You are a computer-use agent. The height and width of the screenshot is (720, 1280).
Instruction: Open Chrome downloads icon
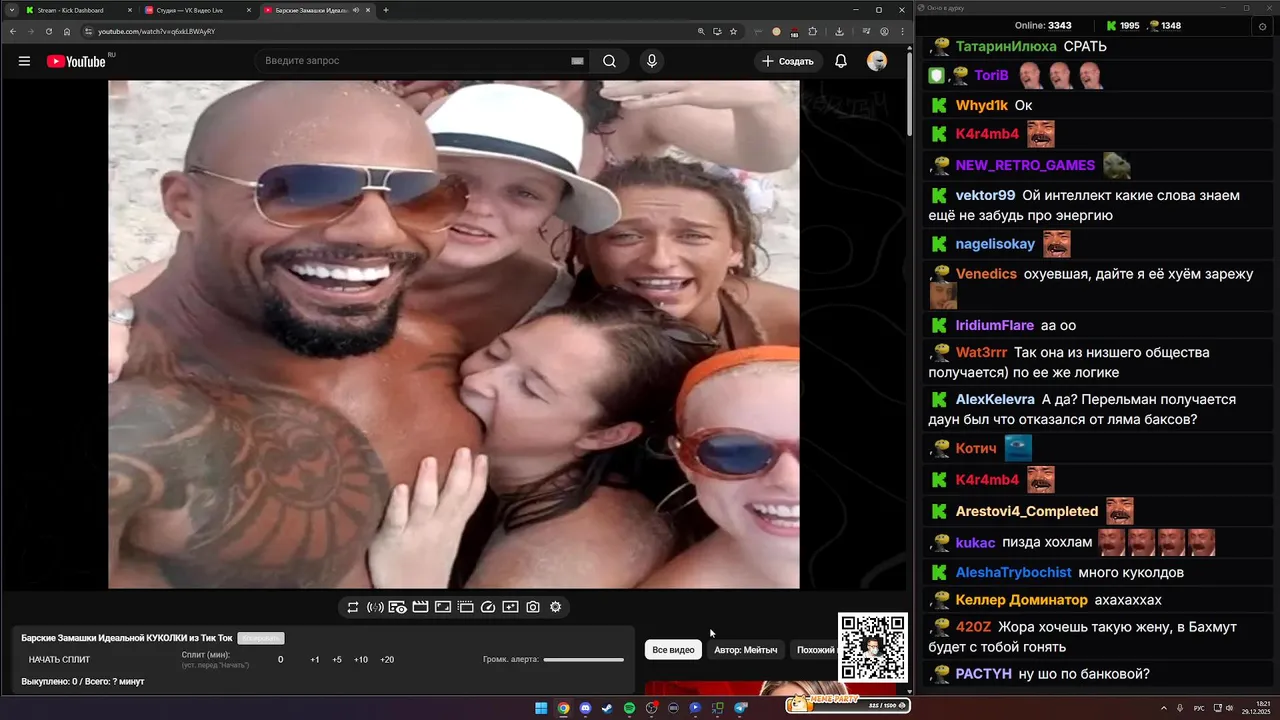[x=839, y=31]
